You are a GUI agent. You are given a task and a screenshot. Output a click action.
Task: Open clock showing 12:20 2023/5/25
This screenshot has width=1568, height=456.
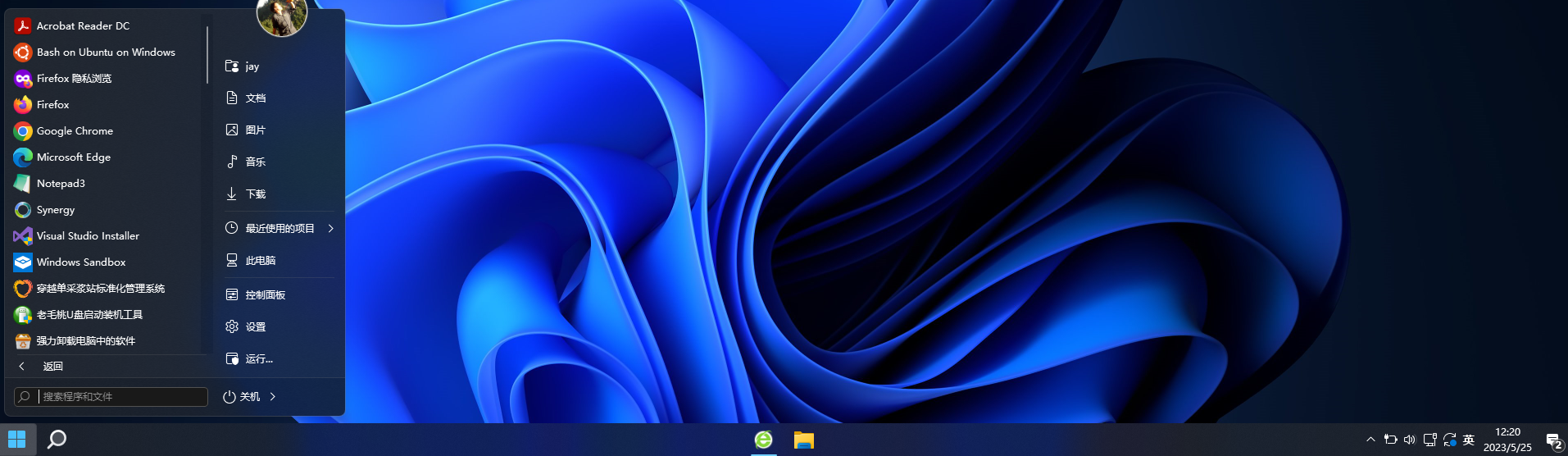click(1507, 440)
